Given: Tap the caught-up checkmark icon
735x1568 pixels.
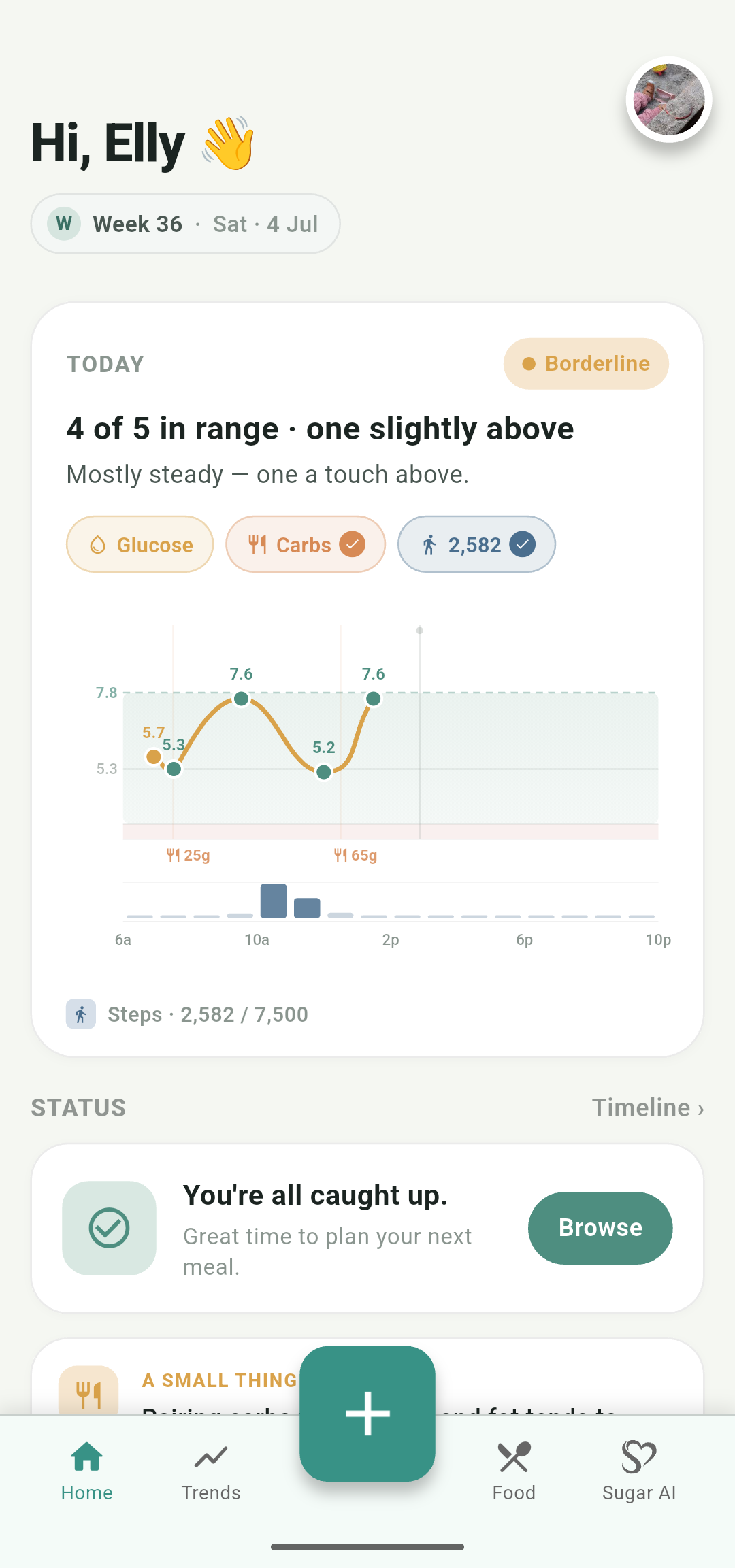Looking at the screenshot, I should click(109, 1228).
